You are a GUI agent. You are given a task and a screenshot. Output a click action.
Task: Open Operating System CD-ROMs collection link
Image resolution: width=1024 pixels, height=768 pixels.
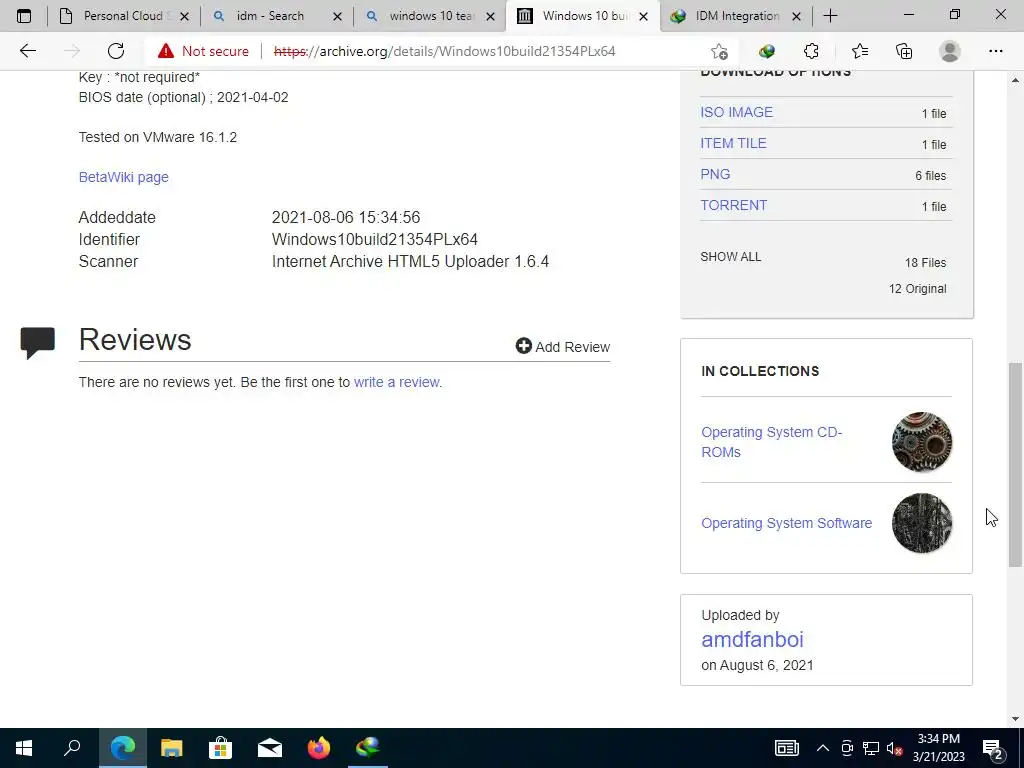tap(771, 442)
